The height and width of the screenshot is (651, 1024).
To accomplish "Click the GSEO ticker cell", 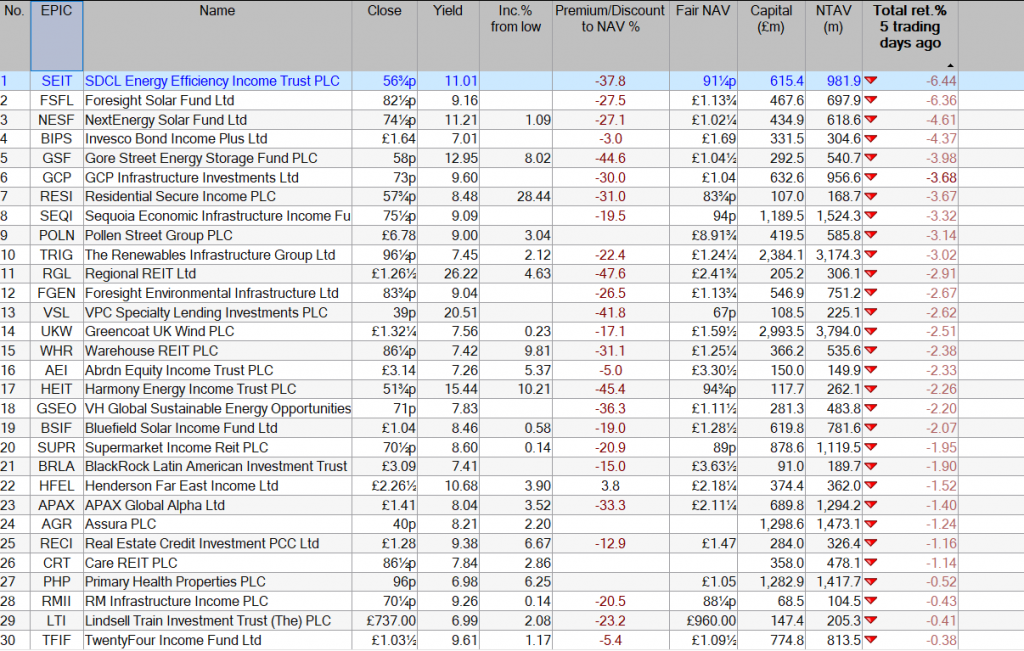I will (56, 409).
